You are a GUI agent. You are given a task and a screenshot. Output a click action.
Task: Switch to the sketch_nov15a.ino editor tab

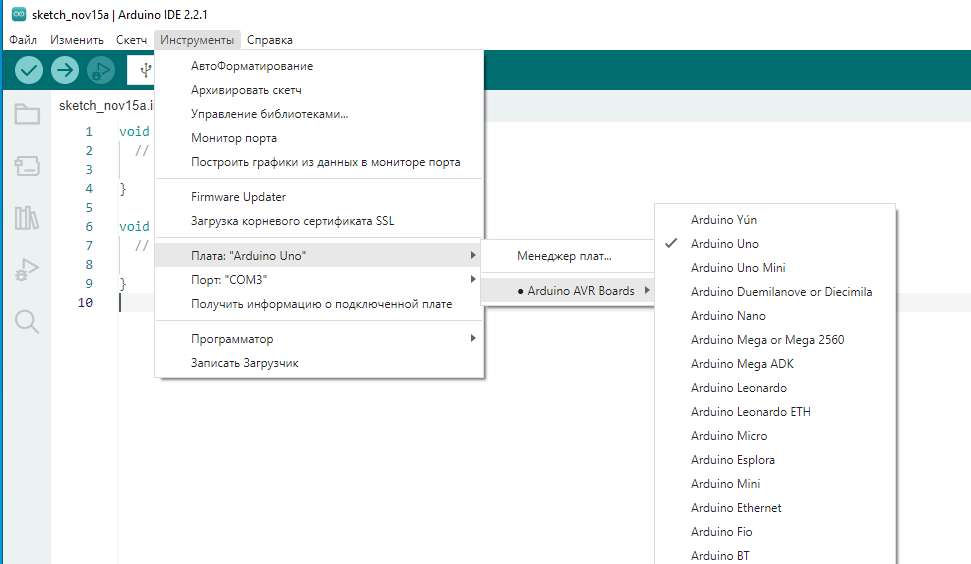click(x=105, y=105)
